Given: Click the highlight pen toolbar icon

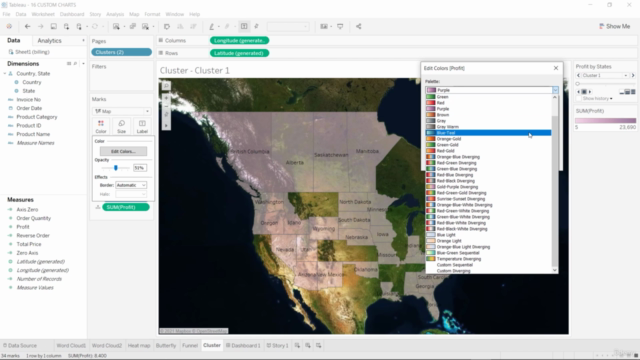Looking at the screenshot, I should (x=211, y=26).
